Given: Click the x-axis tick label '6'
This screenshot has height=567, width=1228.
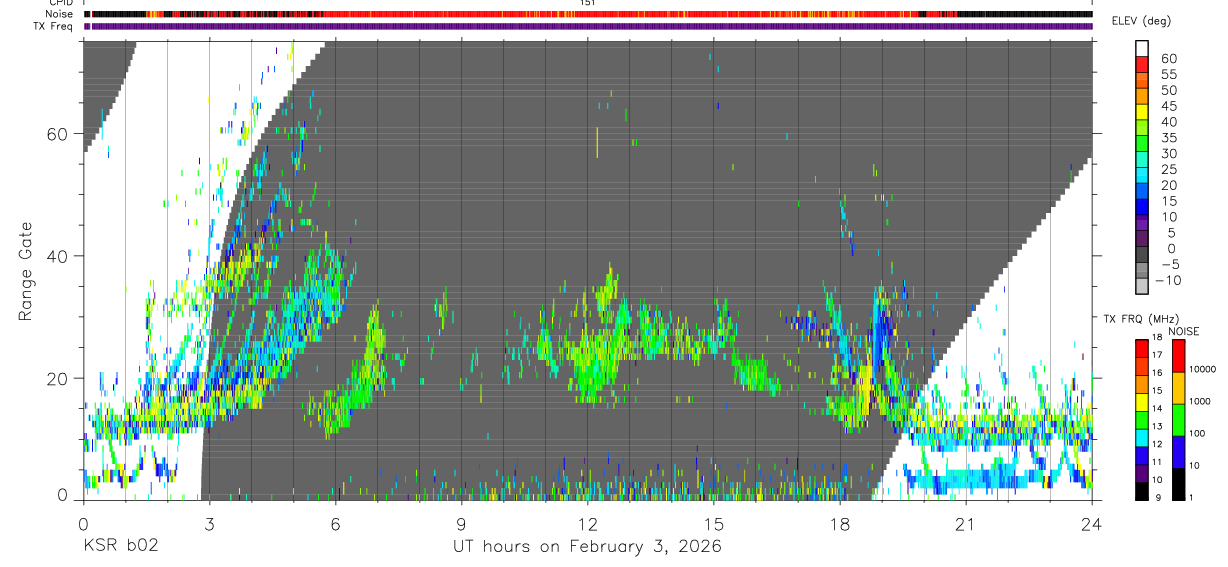Looking at the screenshot, I should 335,524.
